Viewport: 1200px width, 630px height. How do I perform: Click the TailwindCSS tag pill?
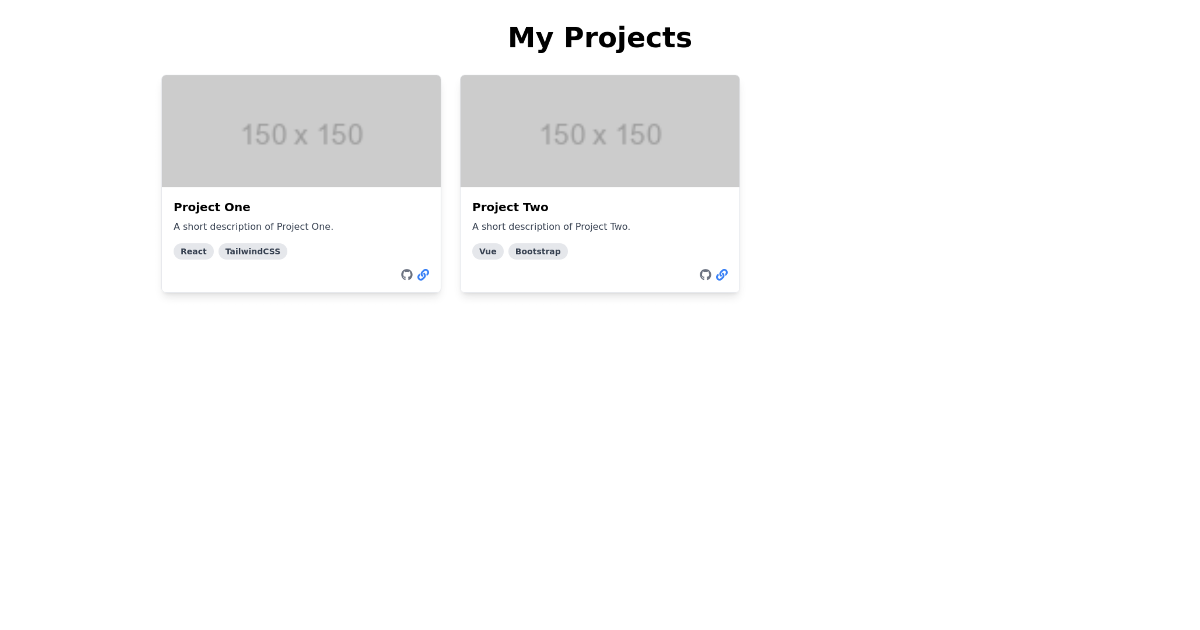coord(252,251)
